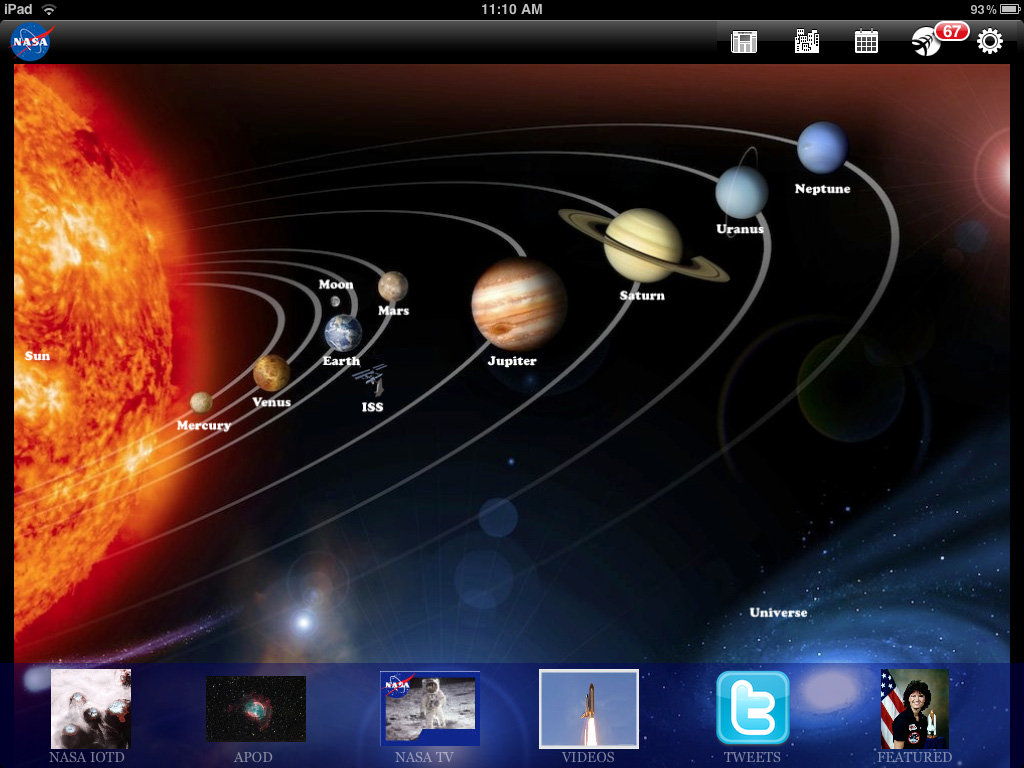Open settings gear icon
This screenshot has height=768, width=1024.
click(989, 41)
